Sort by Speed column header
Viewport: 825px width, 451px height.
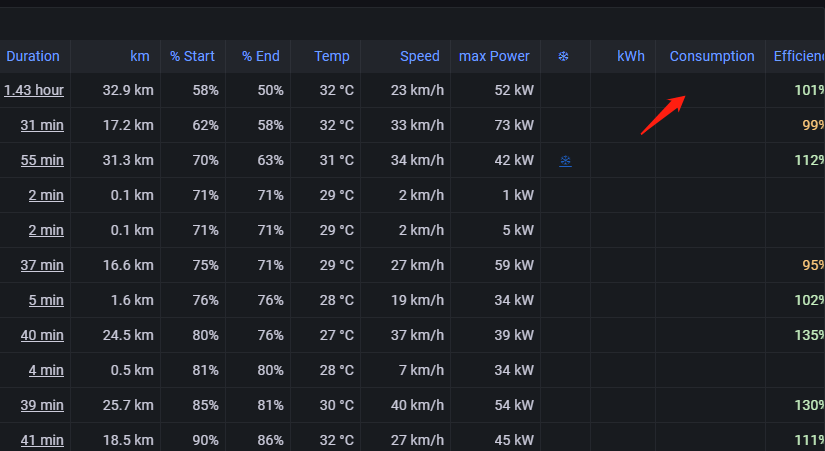pos(420,56)
